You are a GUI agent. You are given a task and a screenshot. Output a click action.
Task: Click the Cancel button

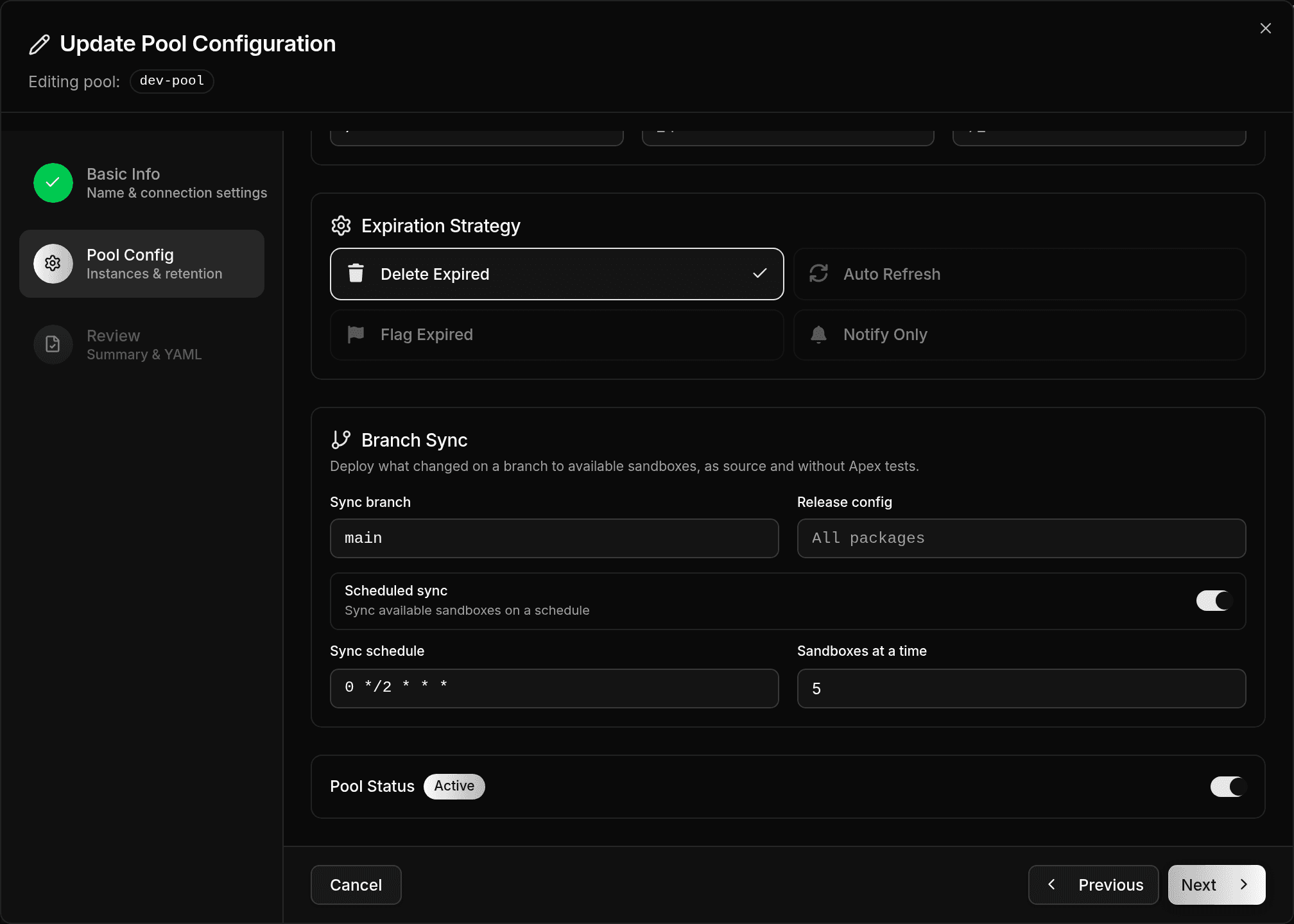click(356, 885)
